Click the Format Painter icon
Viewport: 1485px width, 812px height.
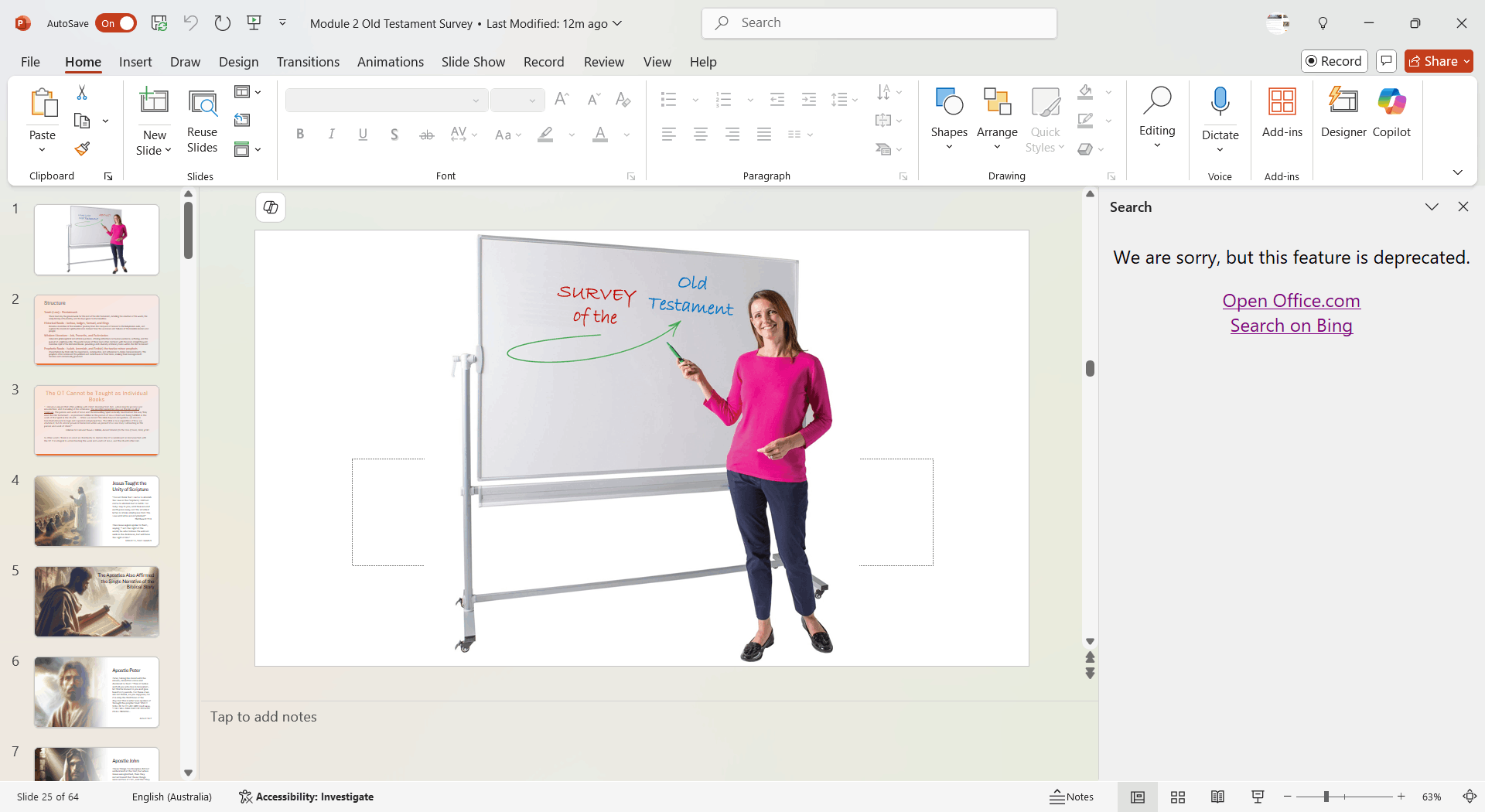[82, 148]
